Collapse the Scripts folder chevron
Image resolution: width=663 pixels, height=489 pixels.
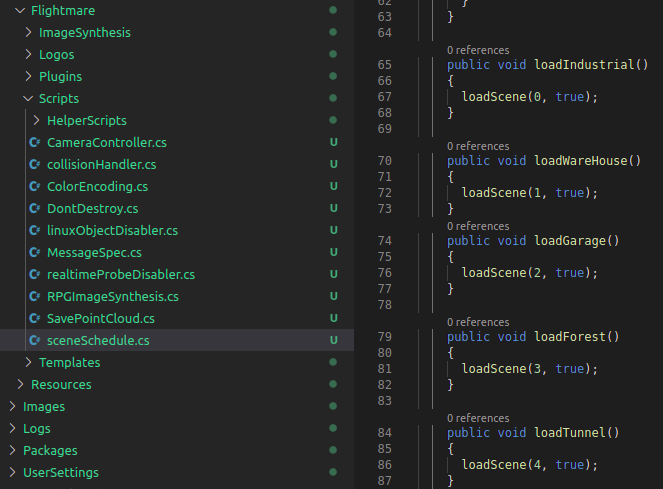pyautogui.click(x=28, y=99)
